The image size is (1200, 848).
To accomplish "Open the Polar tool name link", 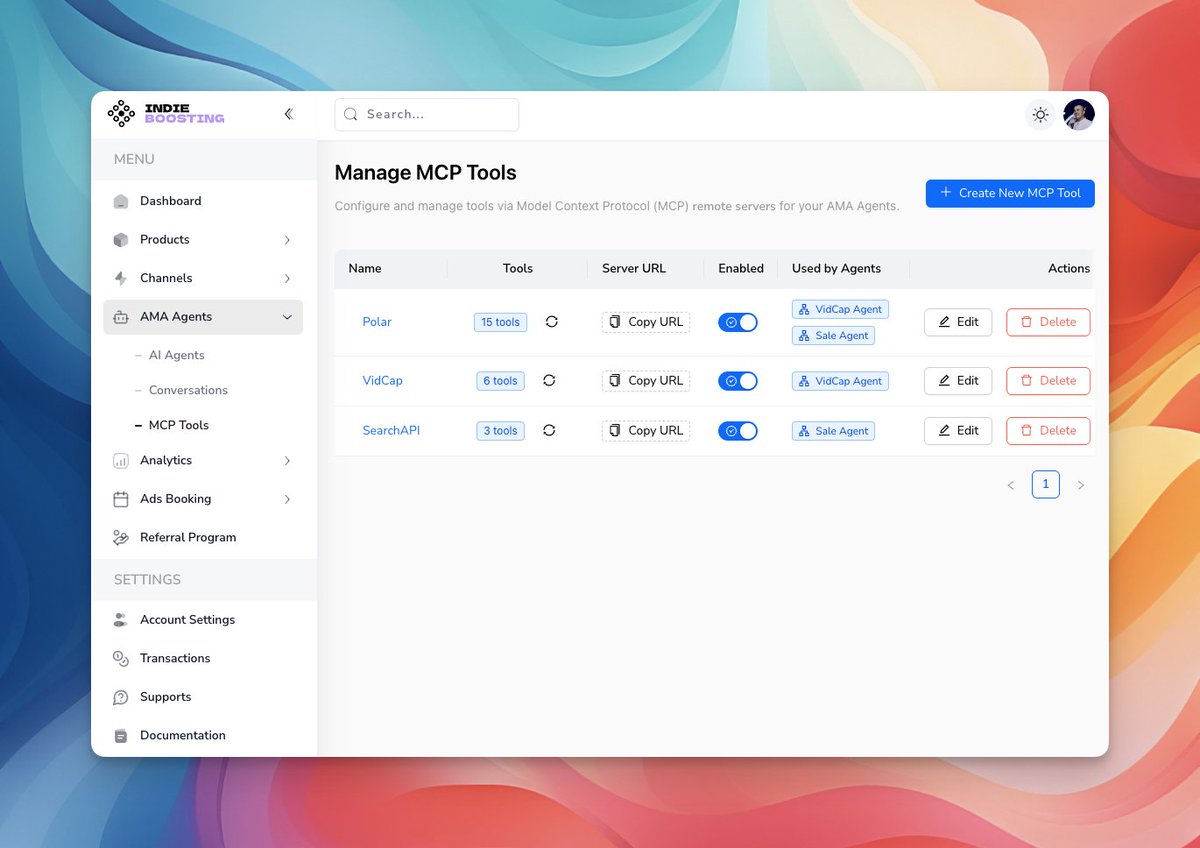I will 377,322.
